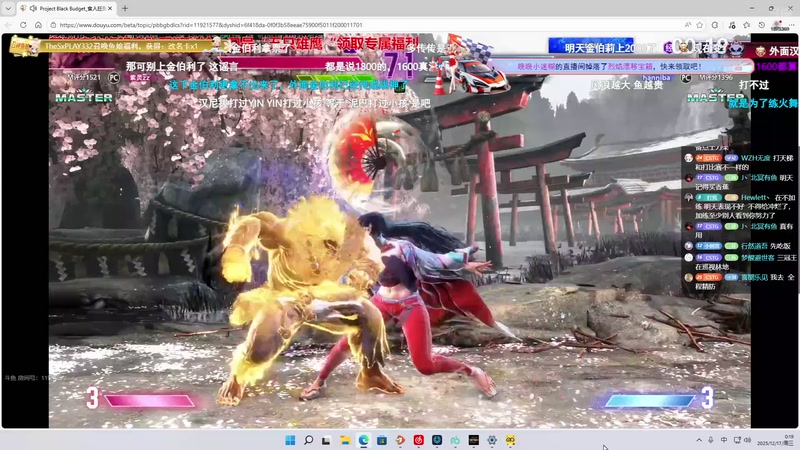Switch the input method via 中 indicator
800x450 pixels.
pos(723,440)
